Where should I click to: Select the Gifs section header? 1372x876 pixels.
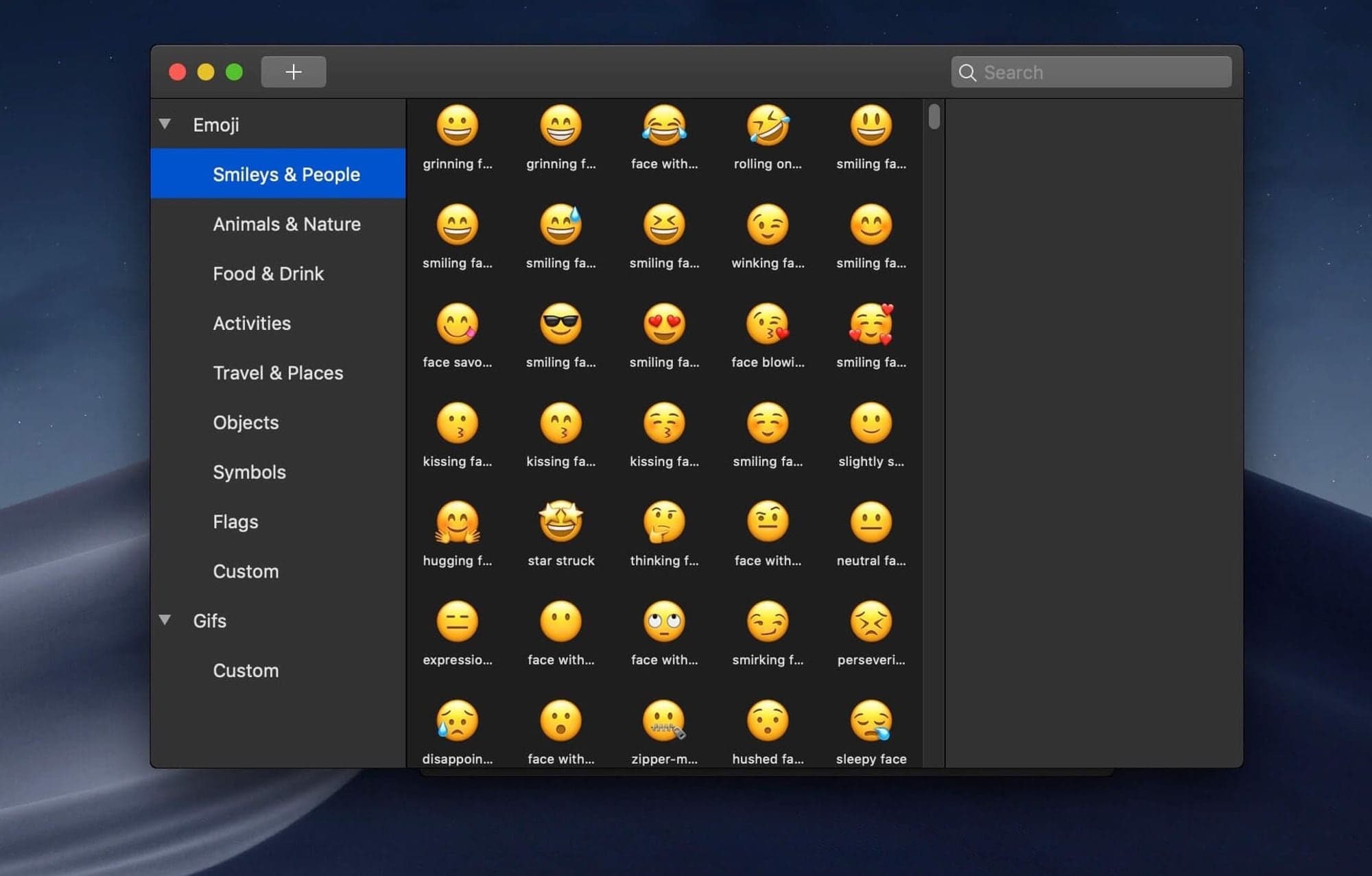click(209, 621)
